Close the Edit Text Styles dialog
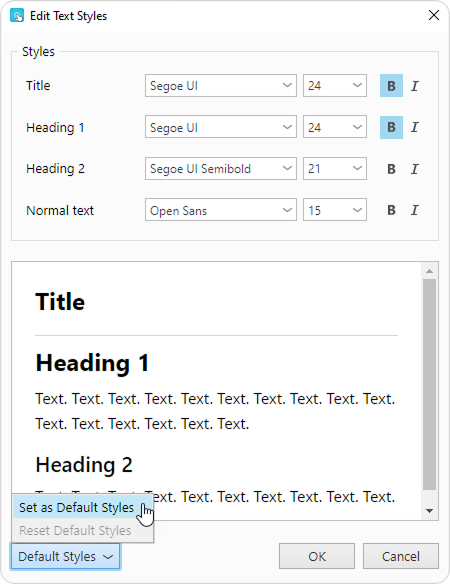Image resolution: width=450 pixels, height=584 pixels. tap(434, 15)
